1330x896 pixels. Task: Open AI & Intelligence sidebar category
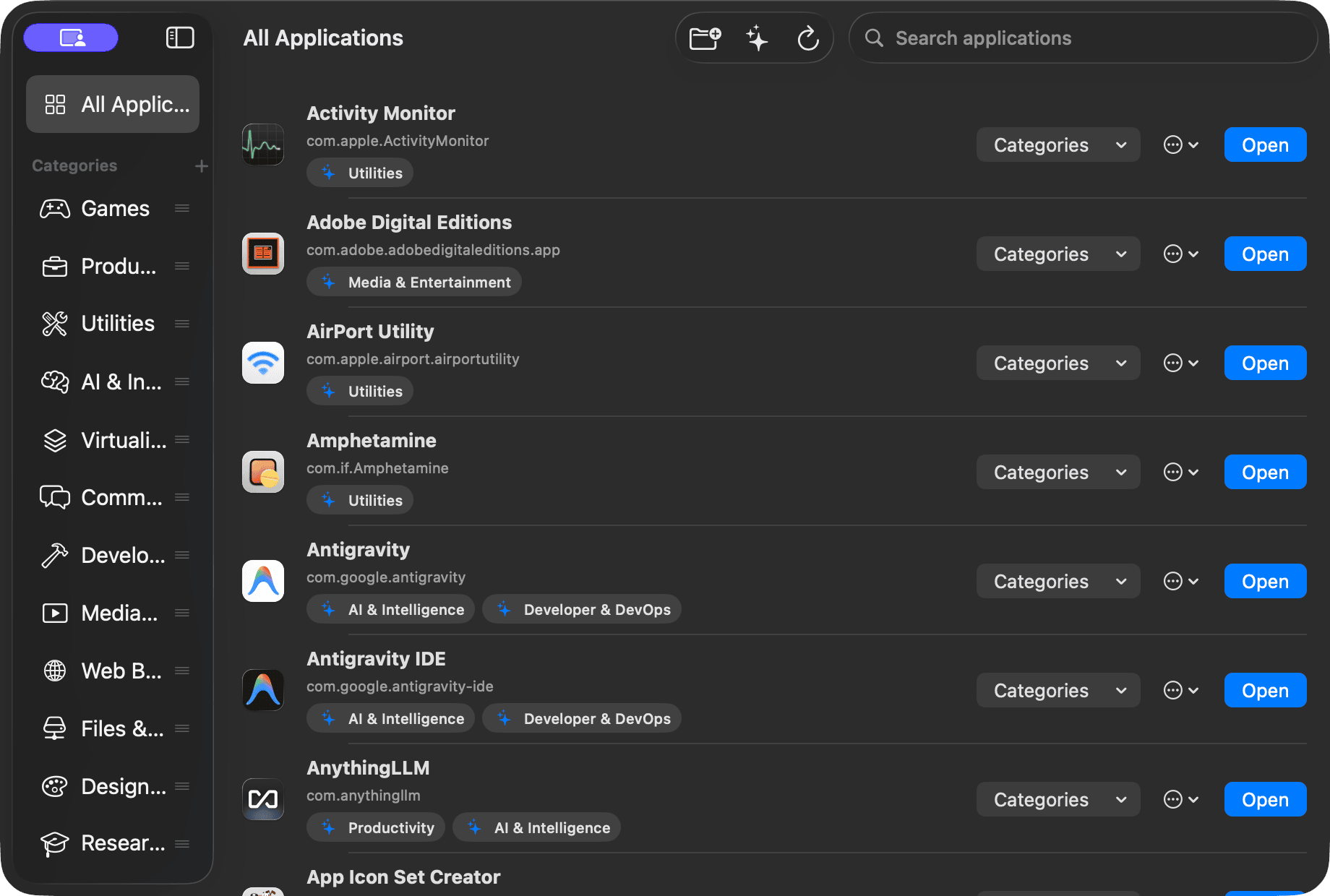pyautogui.click(x=113, y=382)
